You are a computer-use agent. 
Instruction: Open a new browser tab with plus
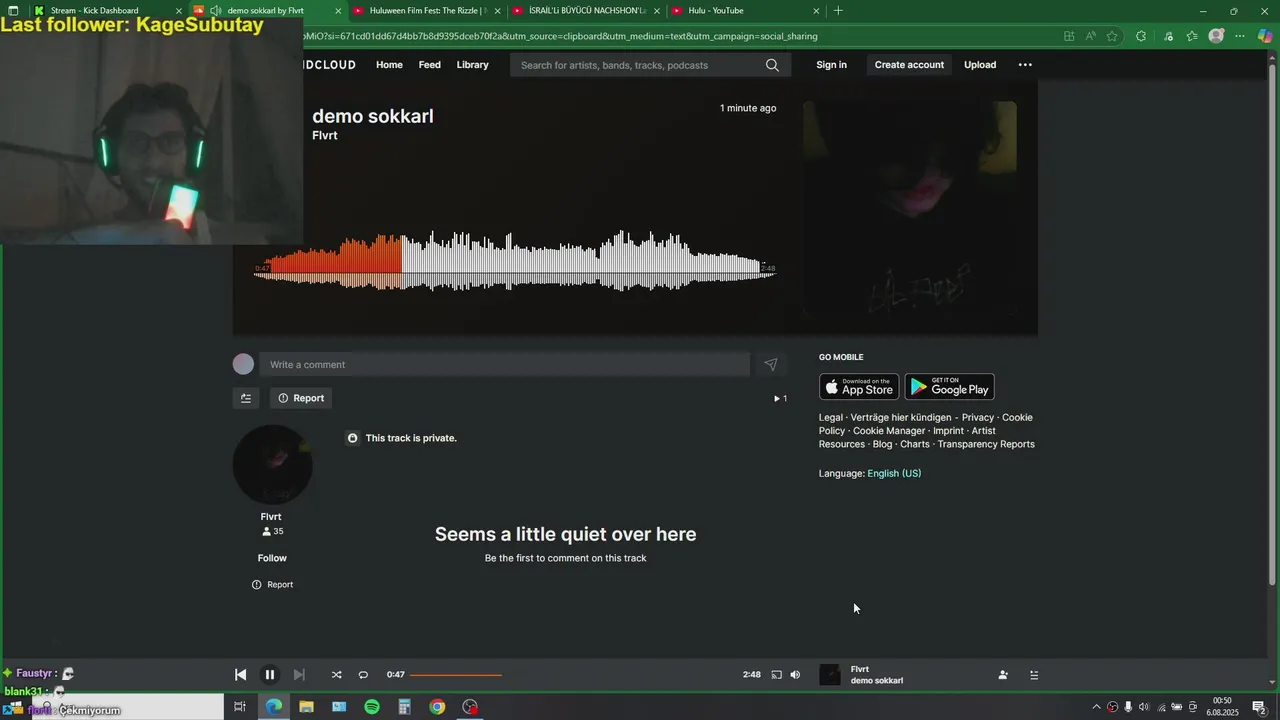coord(838,11)
